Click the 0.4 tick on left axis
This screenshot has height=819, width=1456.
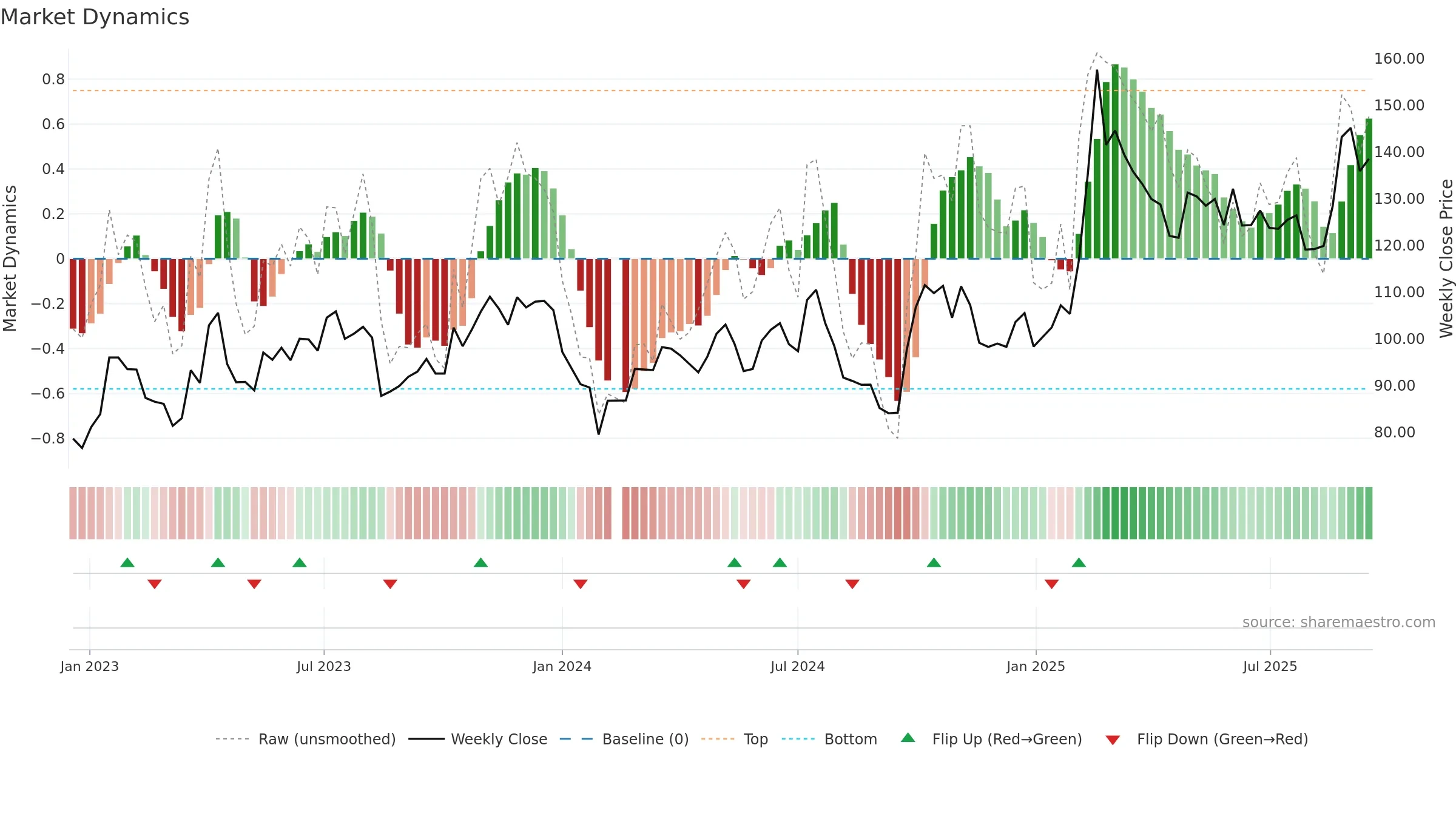[x=53, y=169]
